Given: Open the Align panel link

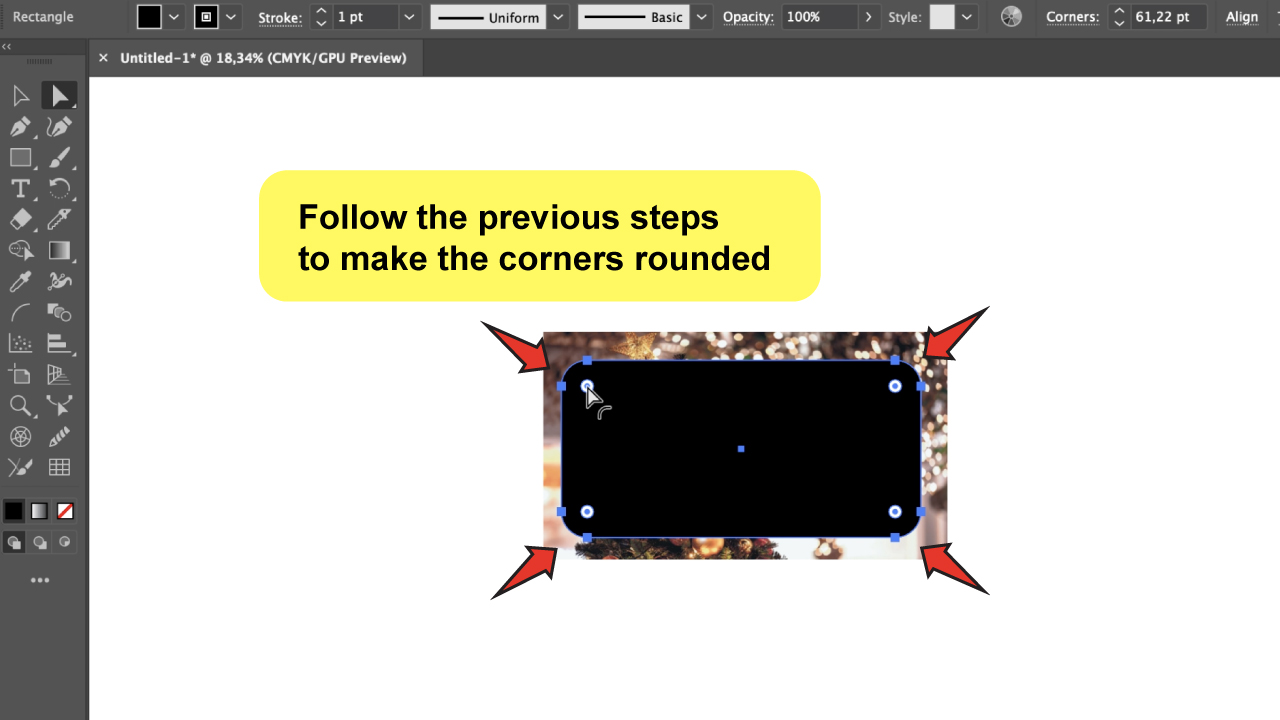Looking at the screenshot, I should (x=1242, y=17).
